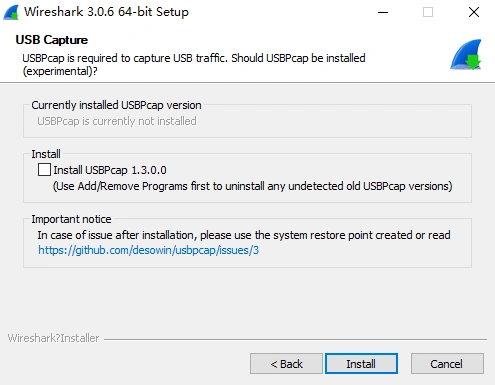495x385 pixels.
Task: Click the "USBPcap is currently not installed" status text
Action: (117, 121)
